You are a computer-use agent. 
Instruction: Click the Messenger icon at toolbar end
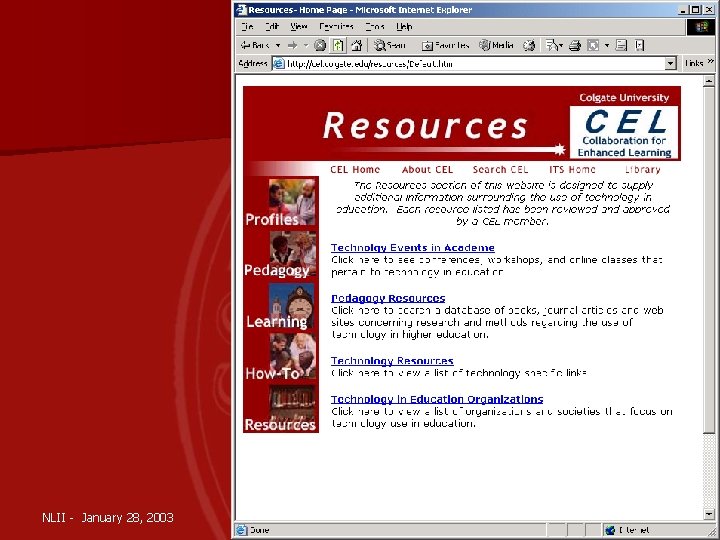coord(640,45)
